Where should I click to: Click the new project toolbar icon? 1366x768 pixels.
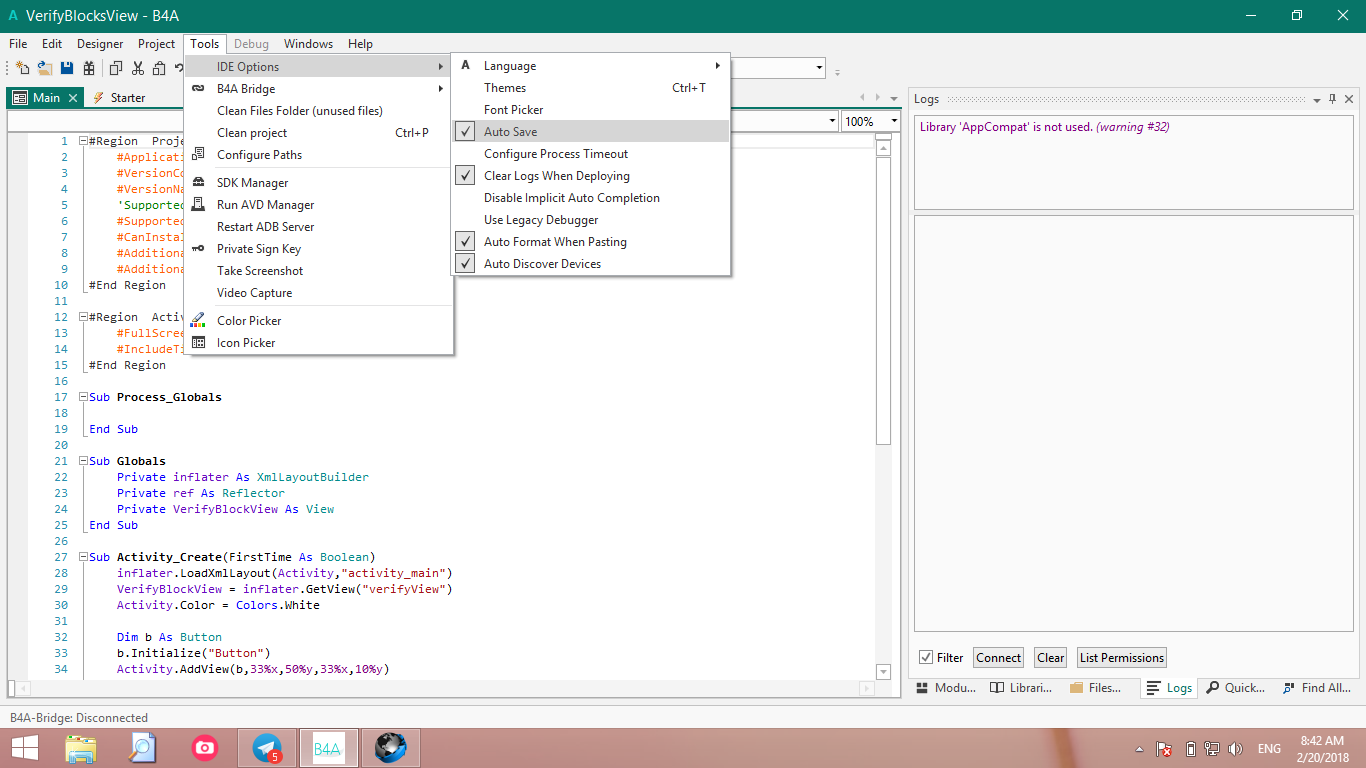(x=22, y=68)
